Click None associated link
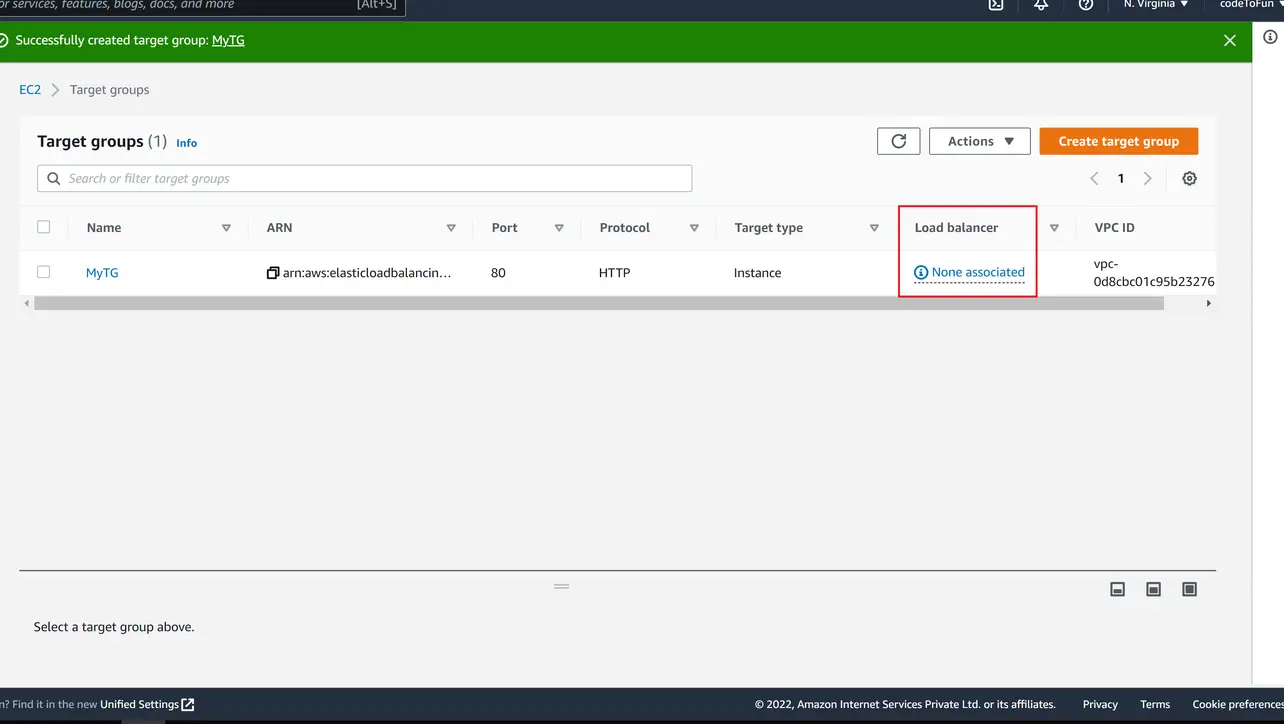The height and width of the screenshot is (724, 1284). pyautogui.click(x=978, y=272)
